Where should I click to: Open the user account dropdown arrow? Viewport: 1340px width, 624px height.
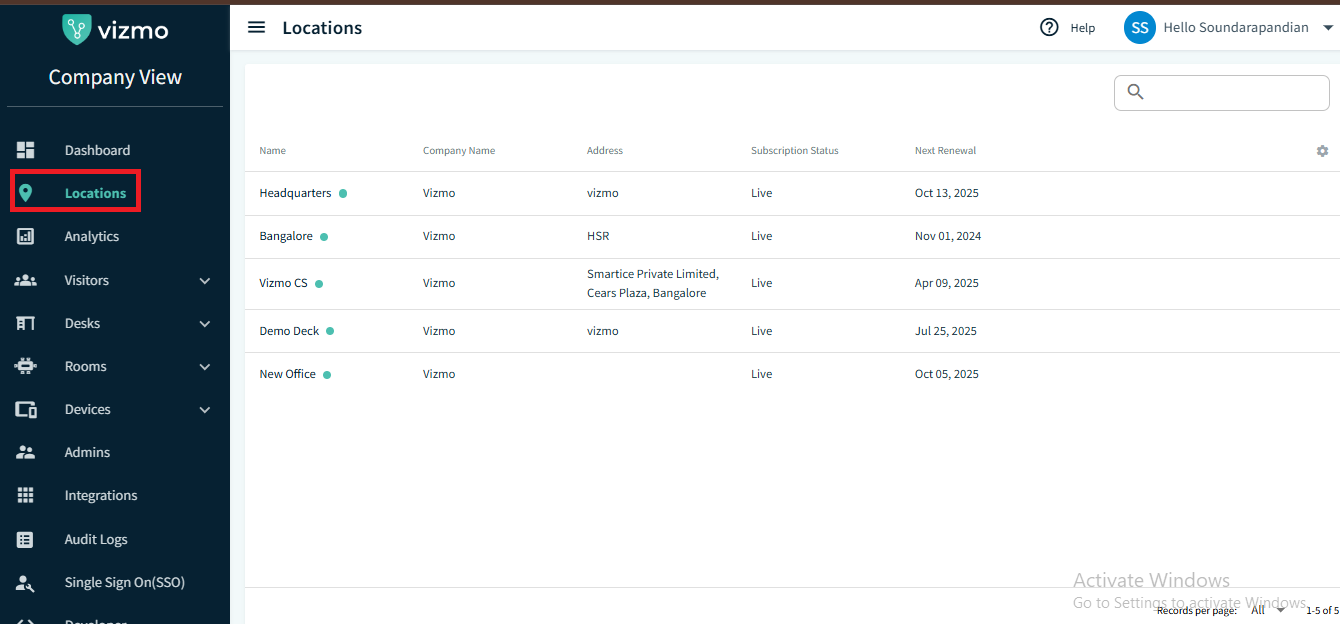tap(1328, 28)
